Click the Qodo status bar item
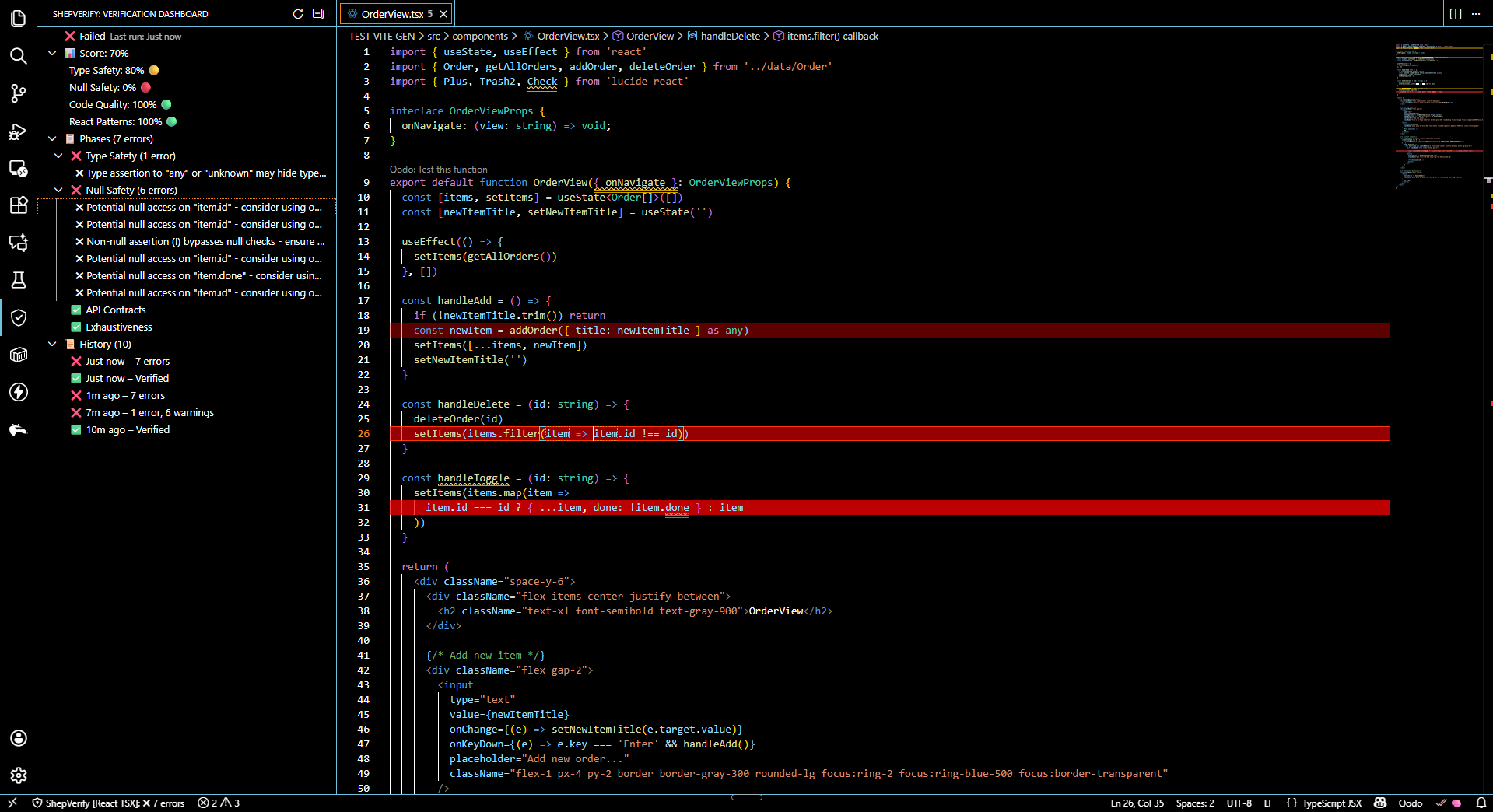The width and height of the screenshot is (1493, 812). 1410,803
